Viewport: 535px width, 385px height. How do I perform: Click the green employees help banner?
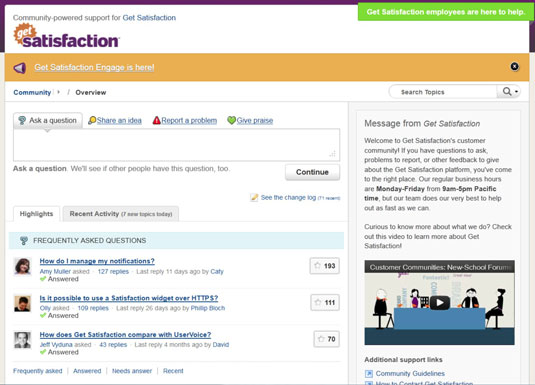point(446,12)
